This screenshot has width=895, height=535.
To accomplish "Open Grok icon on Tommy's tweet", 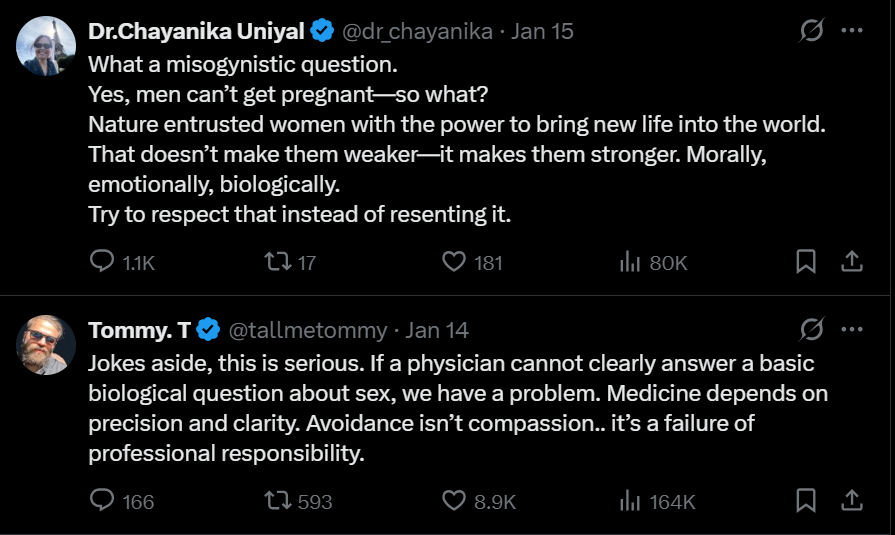I will 812,329.
